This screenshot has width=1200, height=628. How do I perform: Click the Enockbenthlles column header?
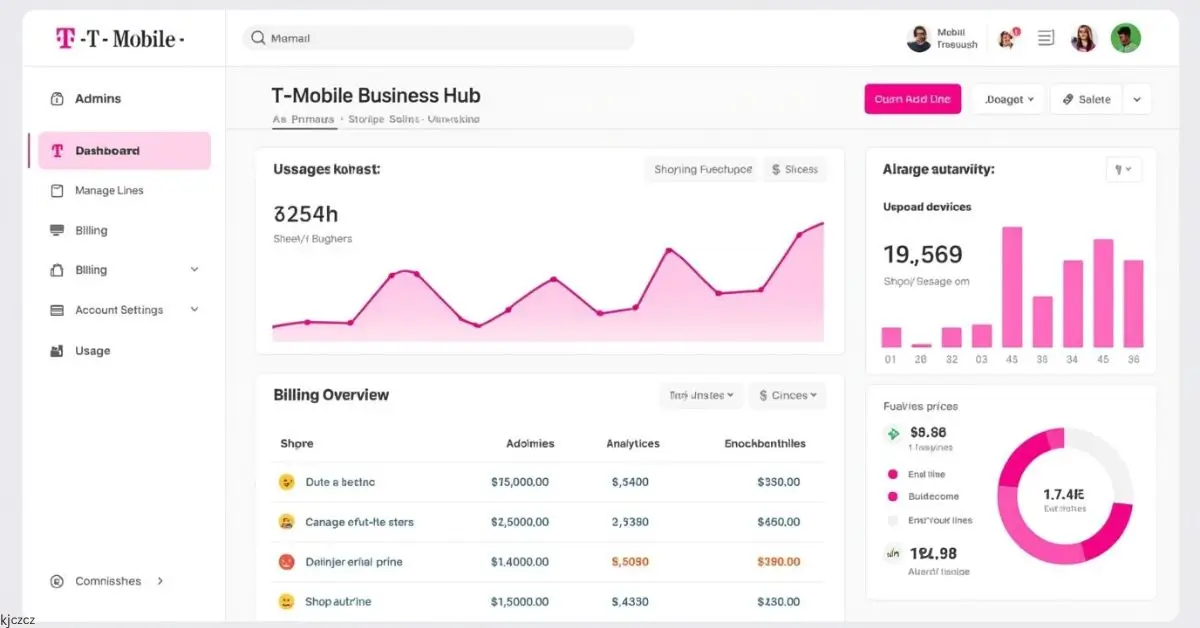765,444
